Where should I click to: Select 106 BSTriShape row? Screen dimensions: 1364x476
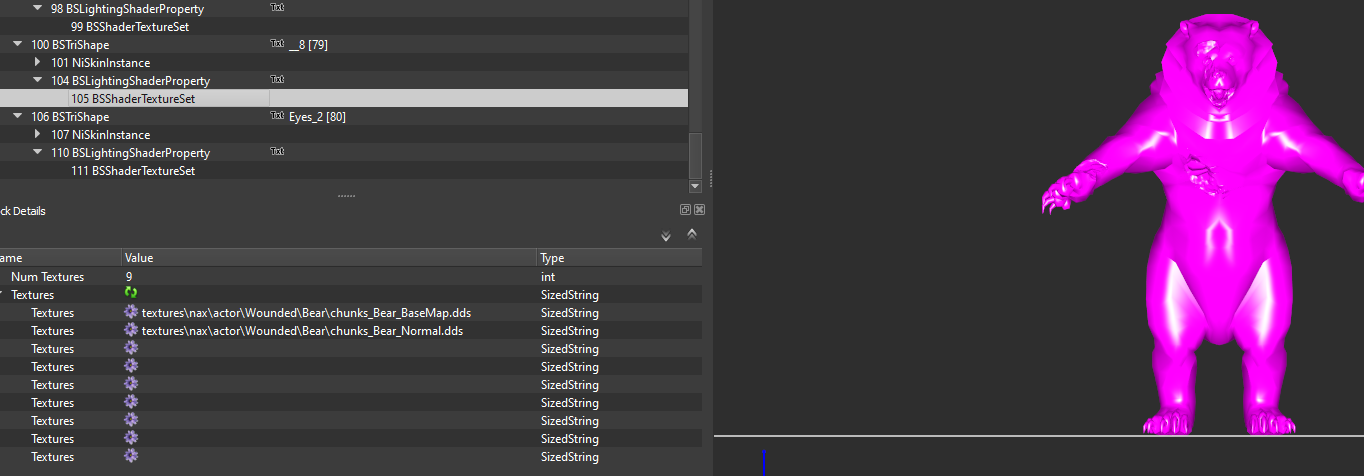point(70,117)
